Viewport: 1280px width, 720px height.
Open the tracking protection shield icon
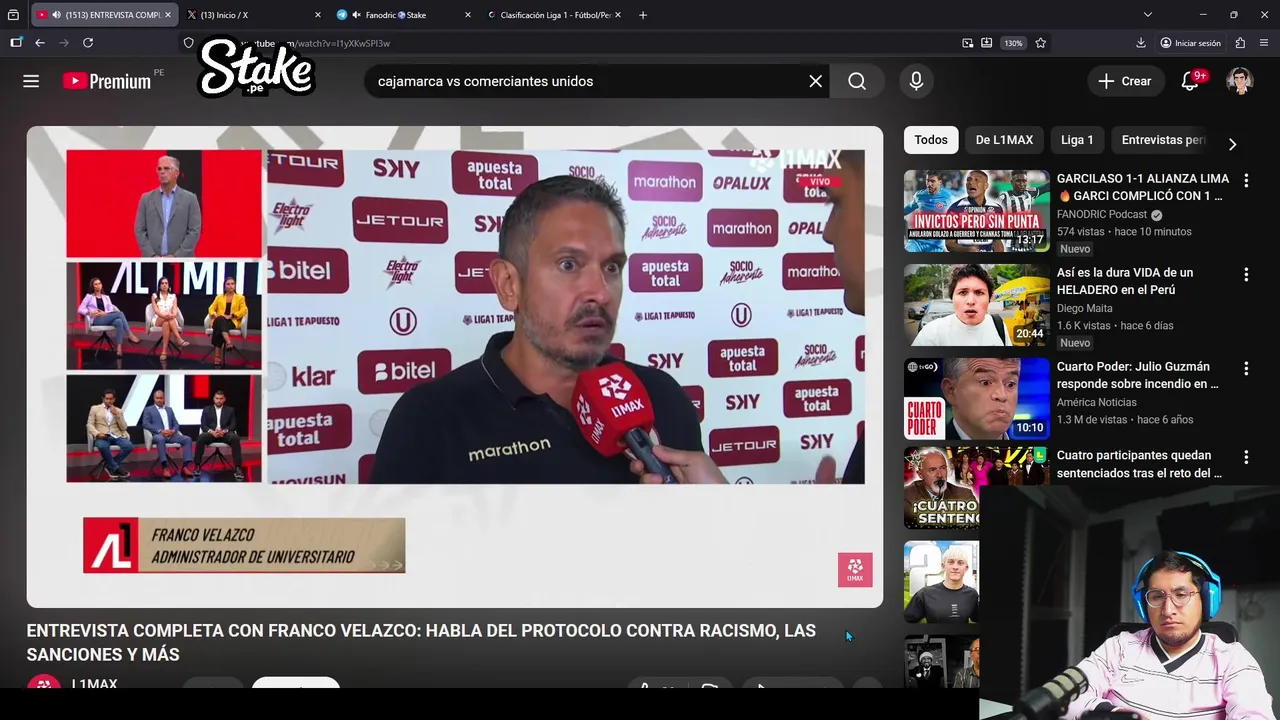coord(188,43)
